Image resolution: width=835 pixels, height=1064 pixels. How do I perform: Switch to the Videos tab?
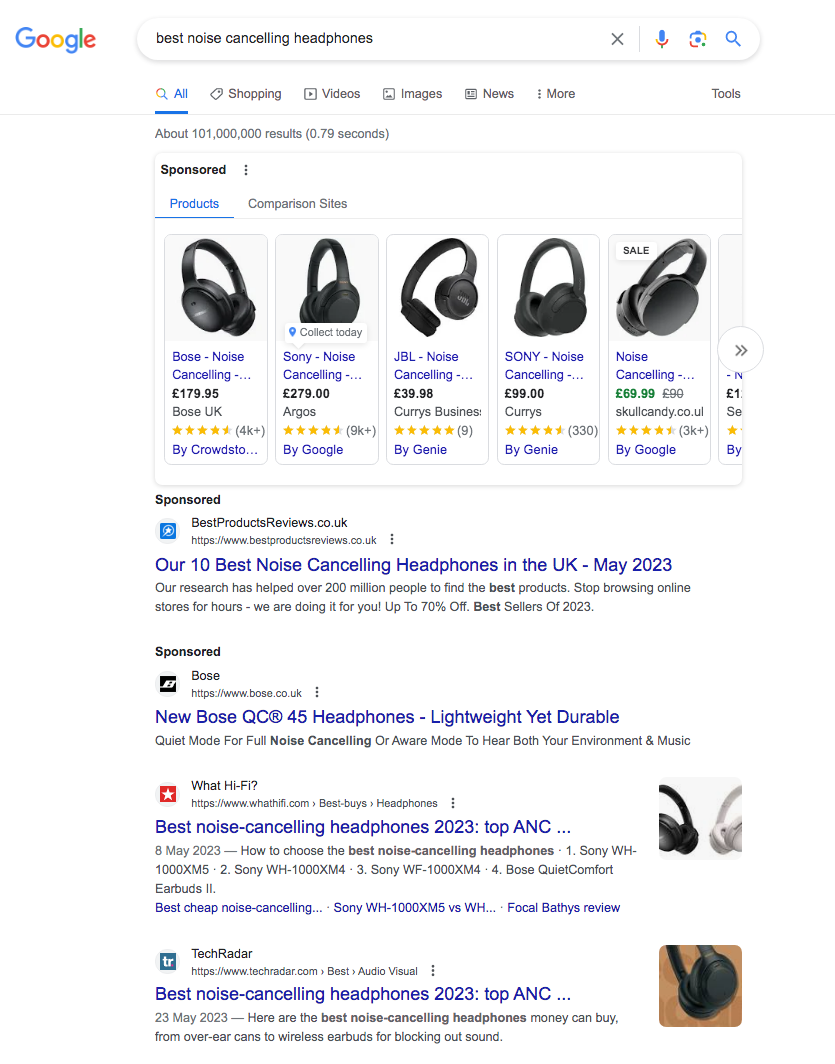coord(332,94)
